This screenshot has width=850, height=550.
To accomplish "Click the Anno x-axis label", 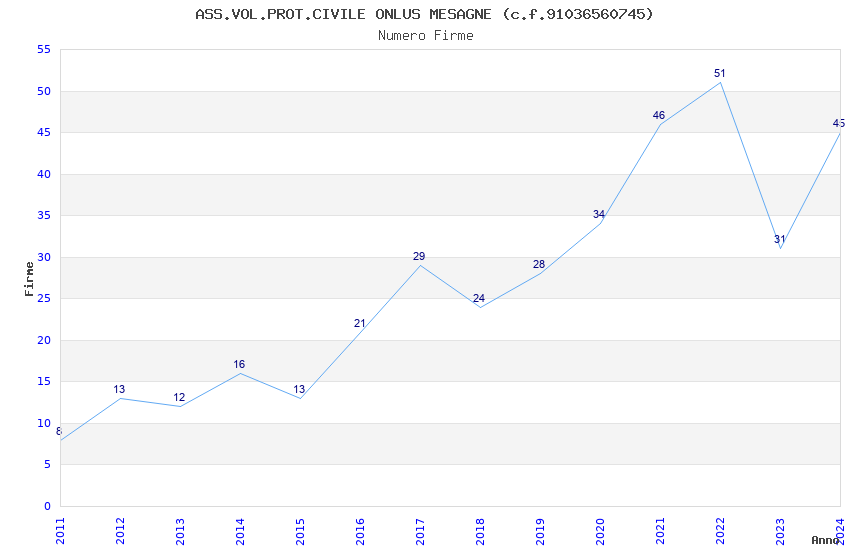I will 825,540.
